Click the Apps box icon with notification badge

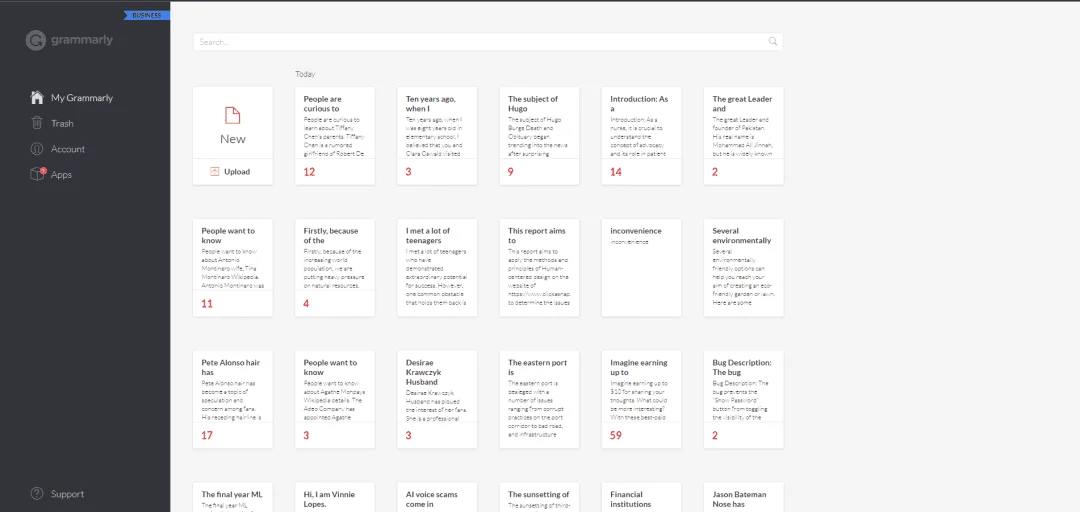(37, 174)
